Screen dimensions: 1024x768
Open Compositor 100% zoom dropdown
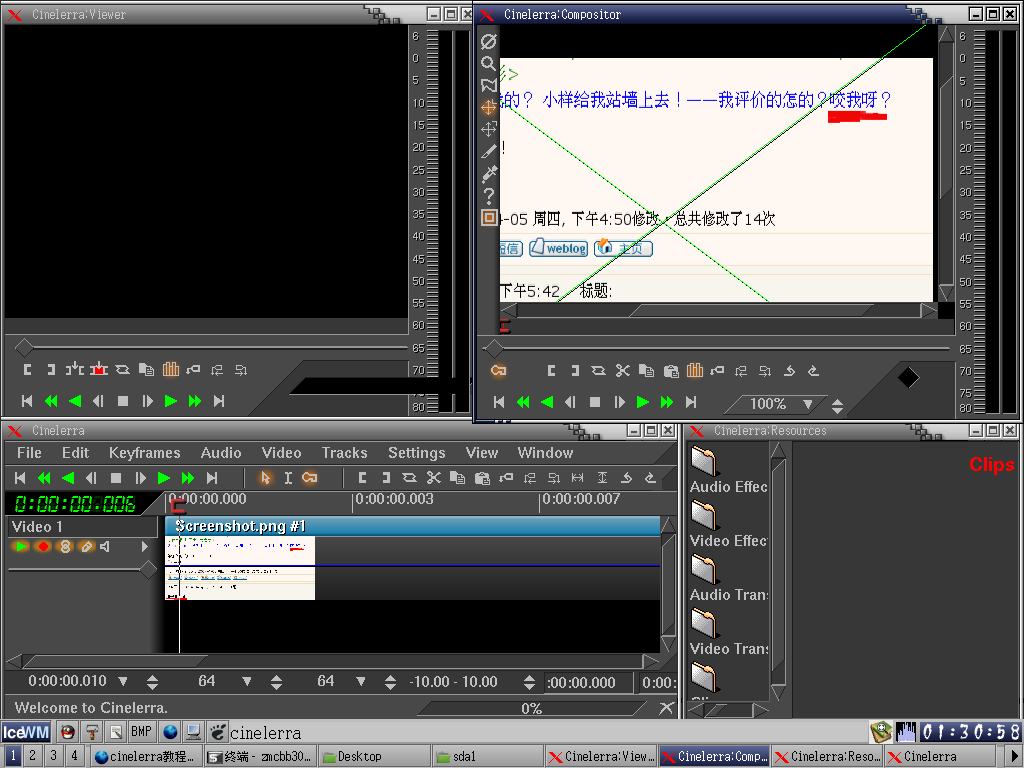808,404
